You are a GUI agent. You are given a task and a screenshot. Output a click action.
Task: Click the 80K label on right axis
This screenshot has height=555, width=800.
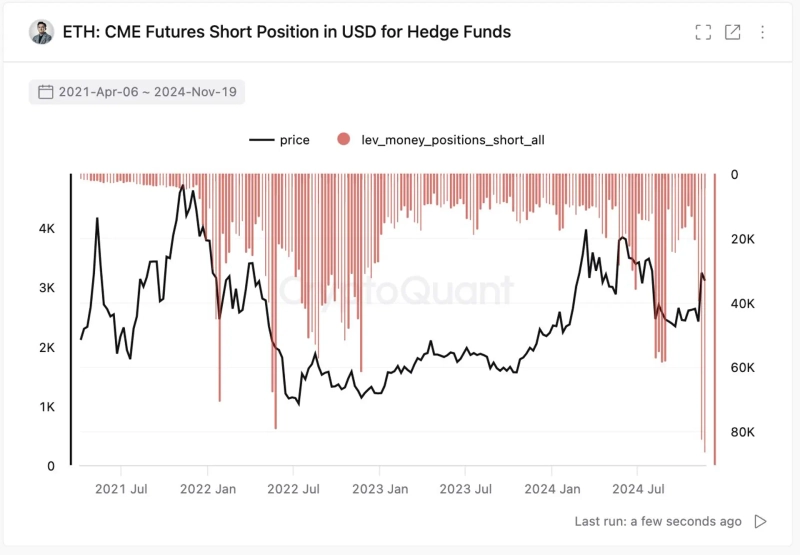743,432
